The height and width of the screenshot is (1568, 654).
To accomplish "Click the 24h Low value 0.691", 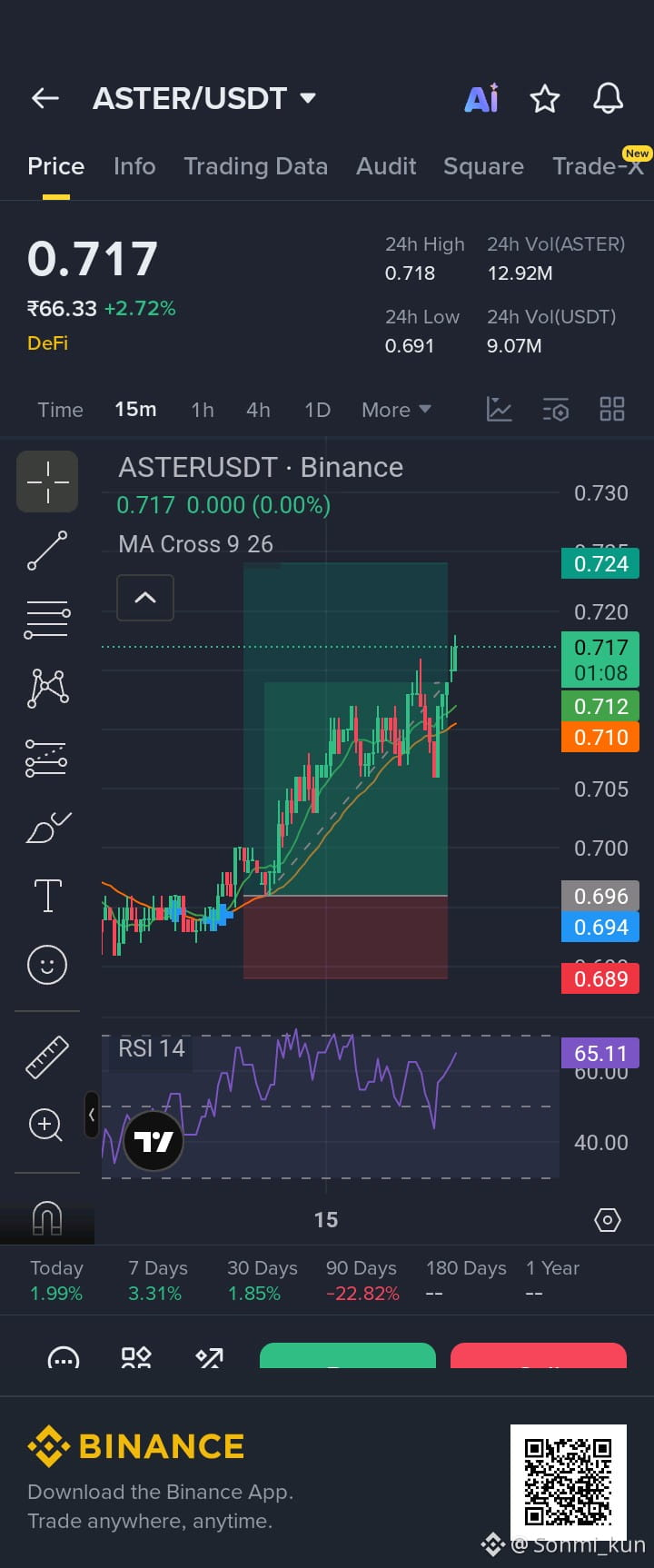I will 410,346.
